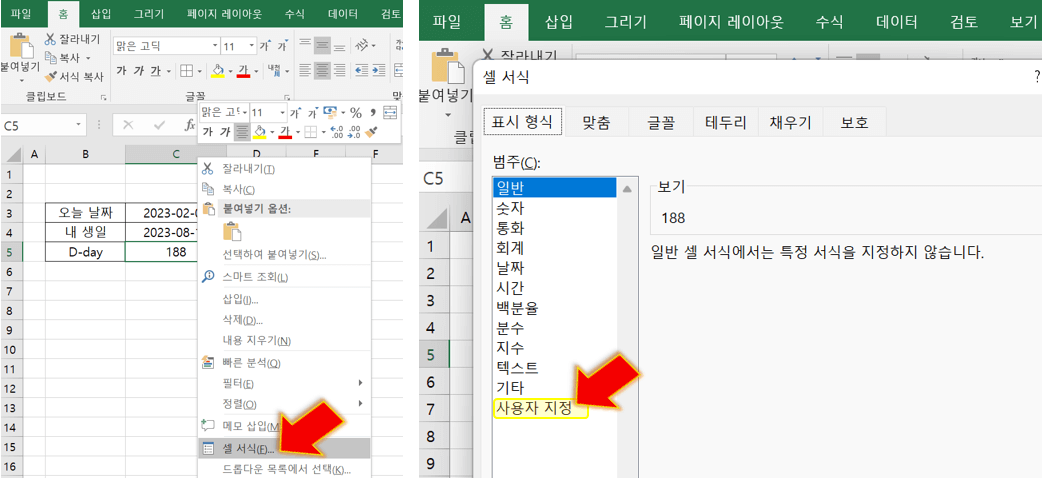Click the merge and center icon in the mini toolbar
The height and width of the screenshot is (481, 1042).
pyautogui.click(x=390, y=112)
